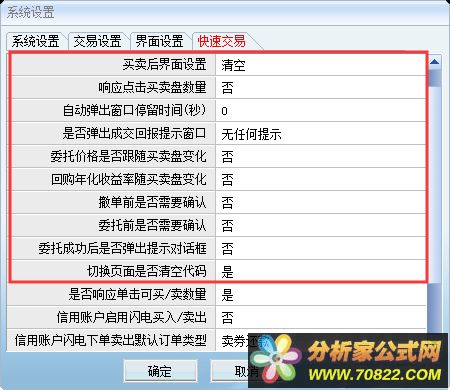The height and width of the screenshot is (390, 450).
Task: Select the 撤单前是否需要确认 label
Action: 152,203
